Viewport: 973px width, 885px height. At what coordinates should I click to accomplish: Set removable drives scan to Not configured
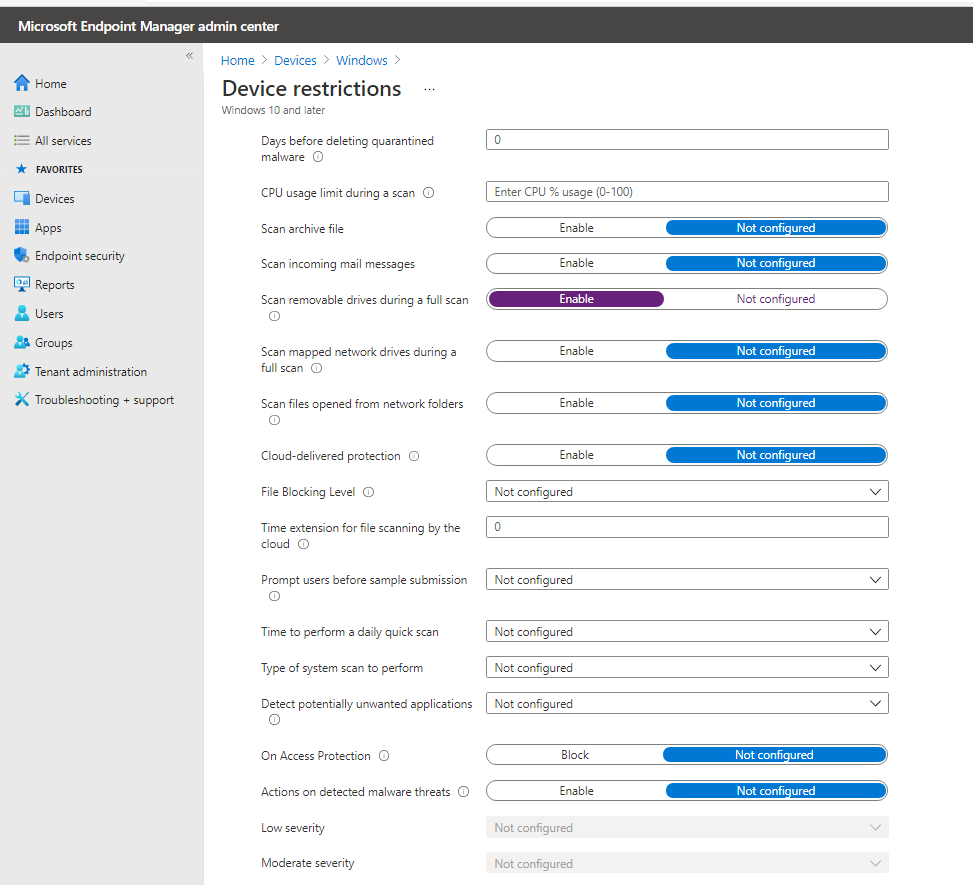tap(775, 299)
